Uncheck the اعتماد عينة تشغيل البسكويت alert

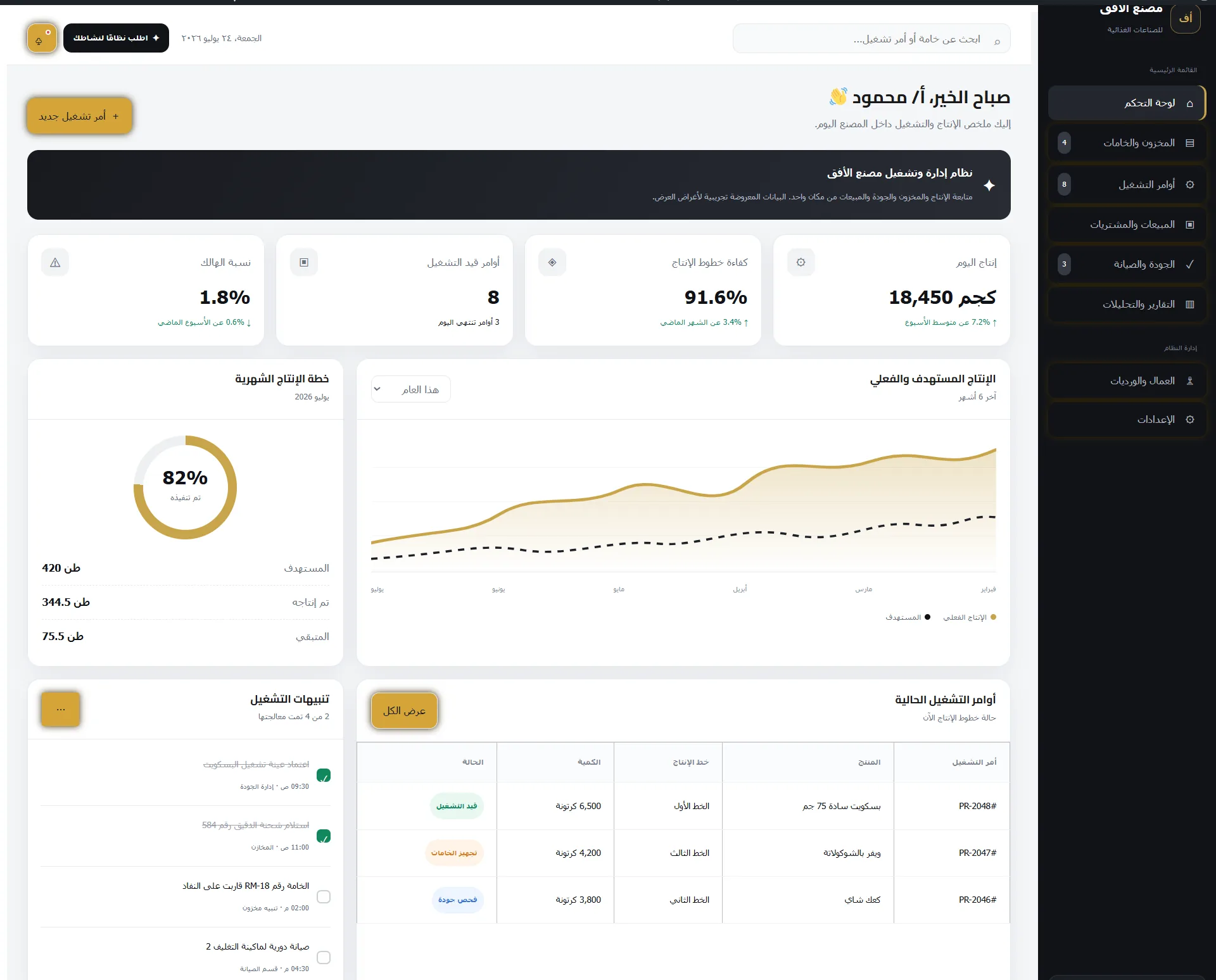[x=324, y=775]
